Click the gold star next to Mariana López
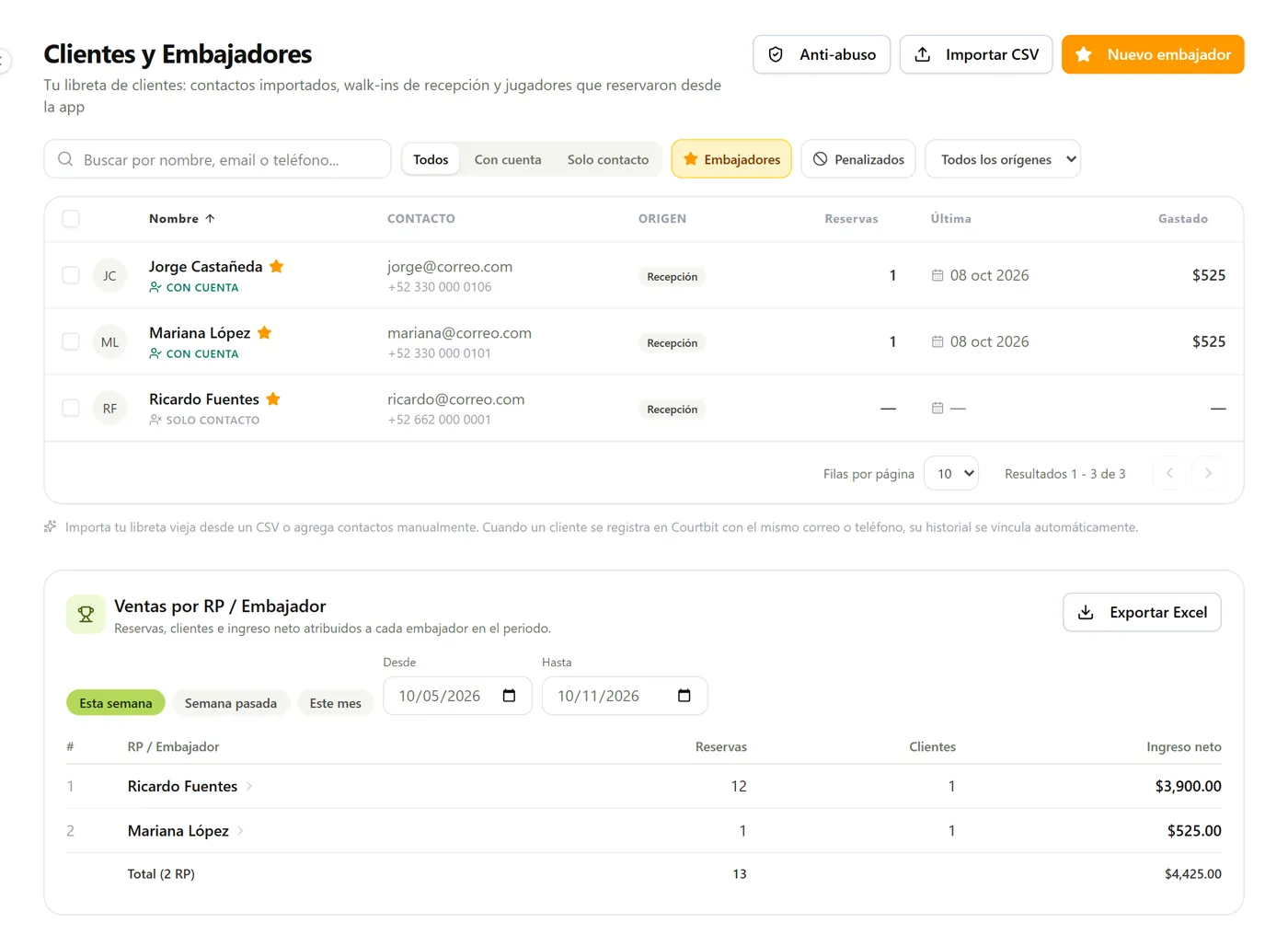The width and height of the screenshot is (1288, 935). (x=264, y=332)
